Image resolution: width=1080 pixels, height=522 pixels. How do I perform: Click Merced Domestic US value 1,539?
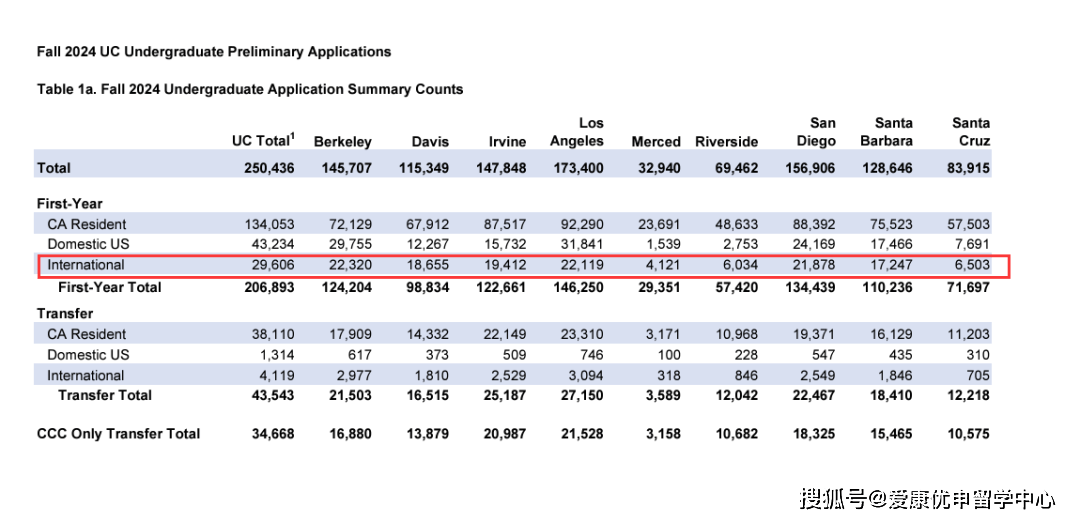click(x=663, y=244)
